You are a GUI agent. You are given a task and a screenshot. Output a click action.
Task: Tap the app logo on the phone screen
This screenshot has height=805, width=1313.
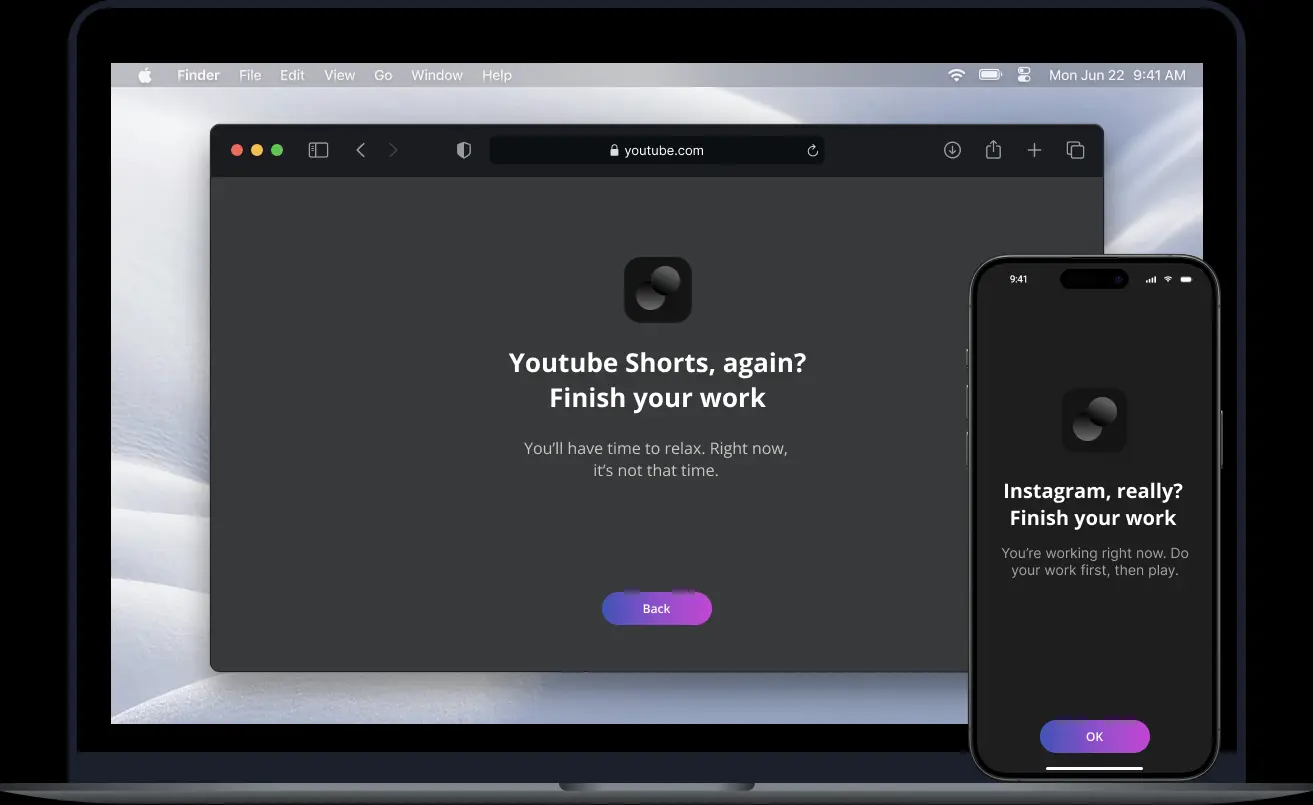coord(1094,420)
